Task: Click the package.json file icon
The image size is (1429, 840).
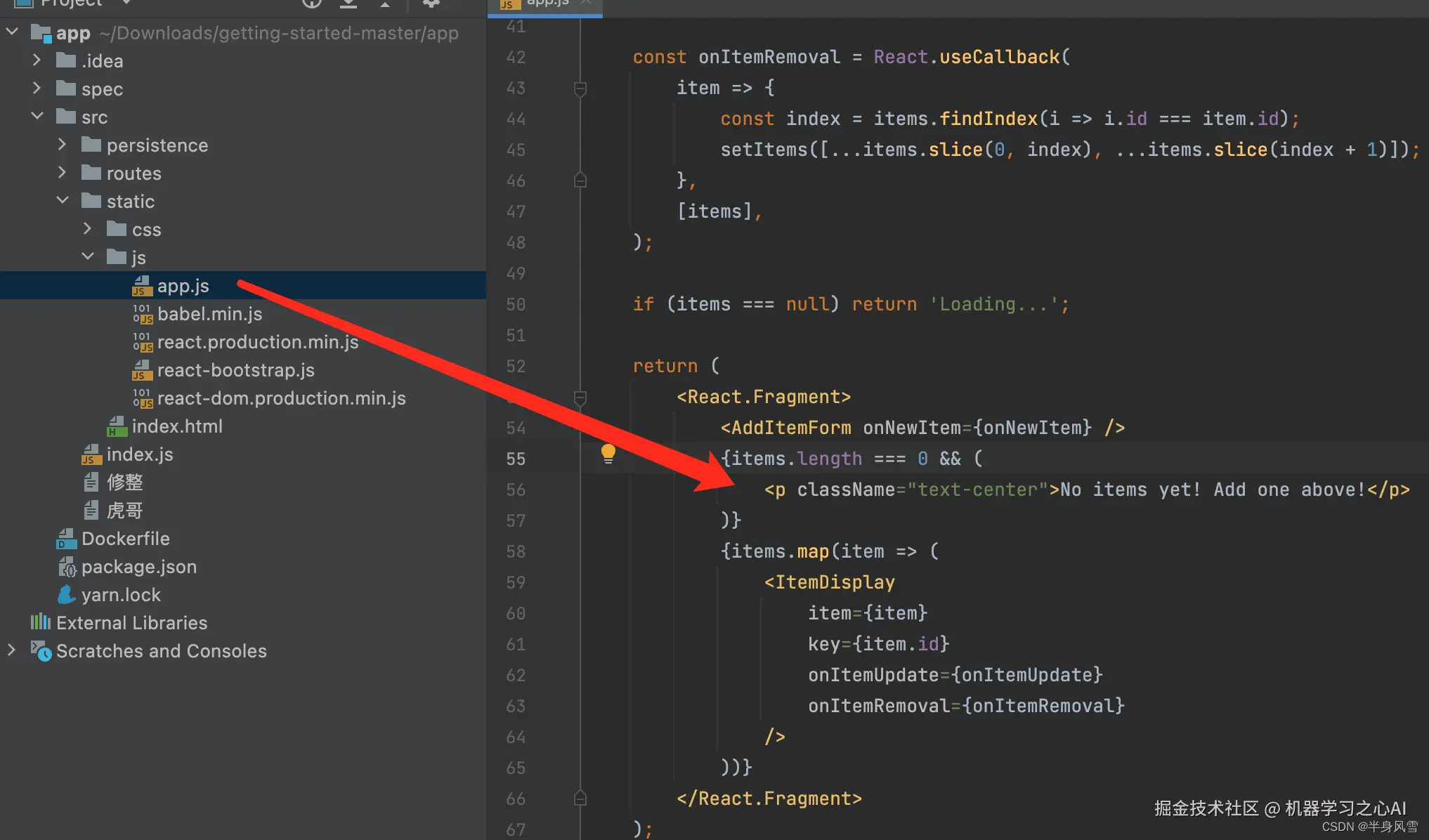Action: 67,567
